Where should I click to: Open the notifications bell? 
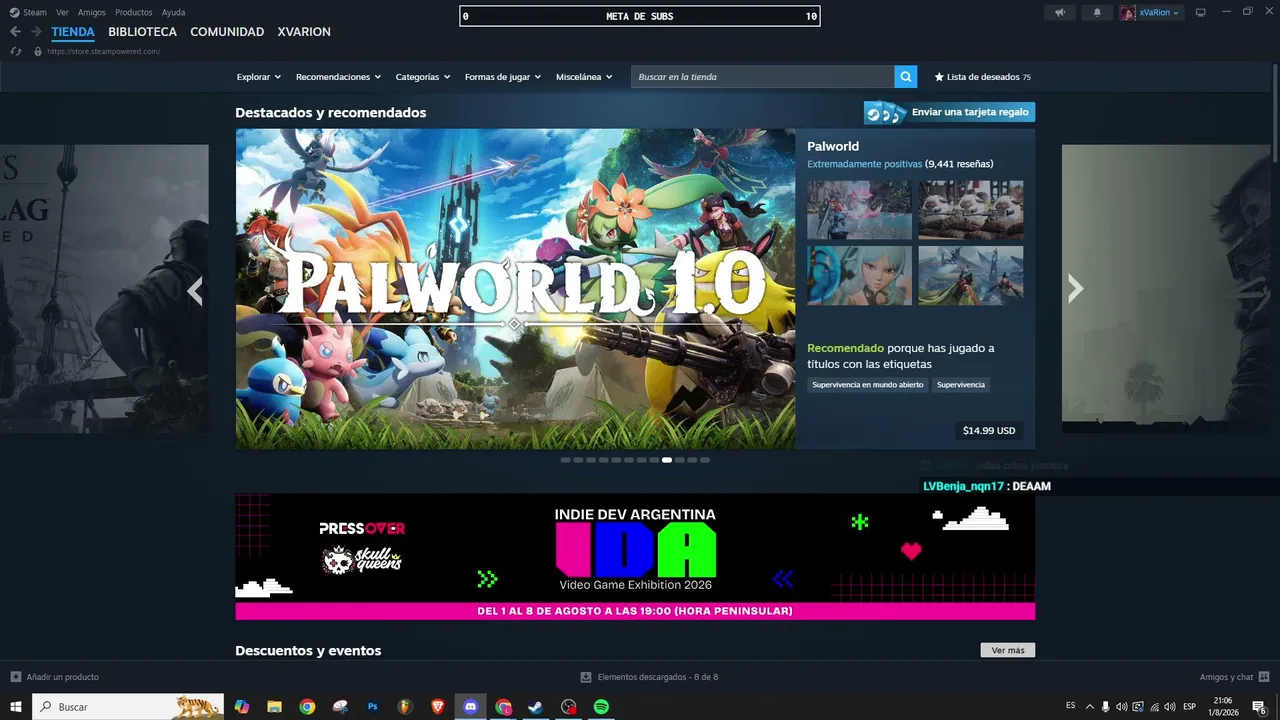[x=1097, y=13]
